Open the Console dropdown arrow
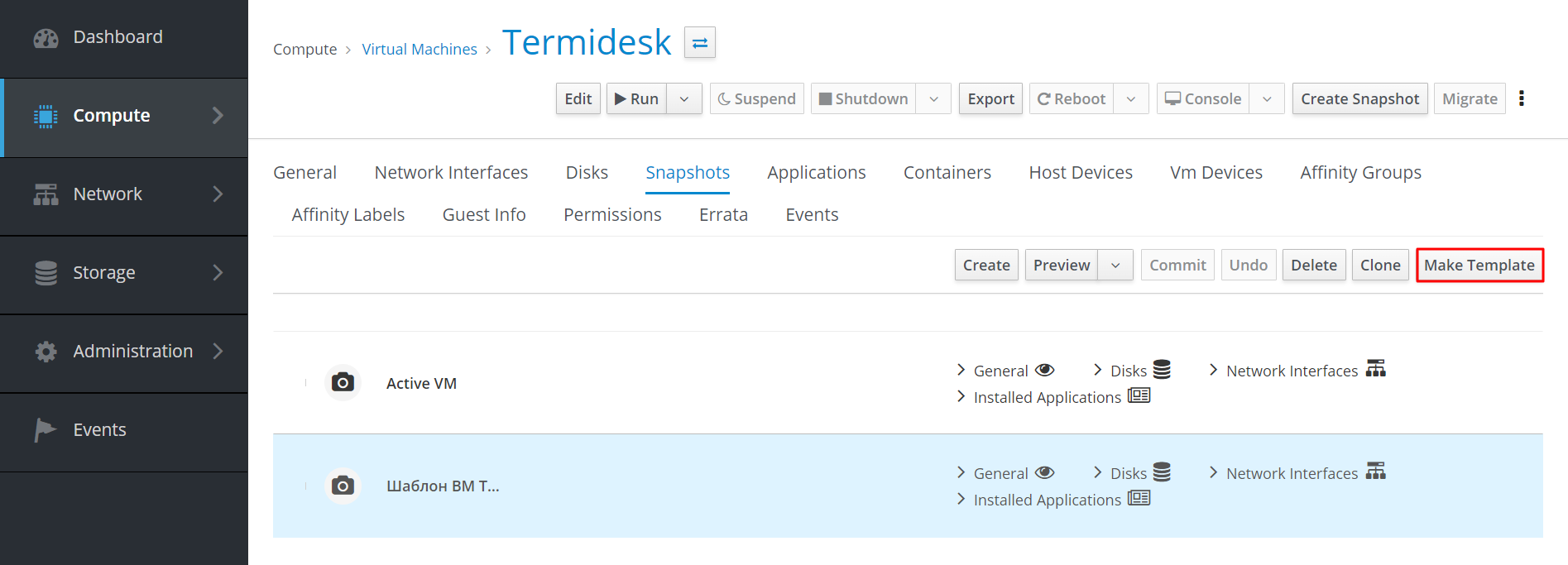Screen dimensions: 1568x565 [1267, 99]
